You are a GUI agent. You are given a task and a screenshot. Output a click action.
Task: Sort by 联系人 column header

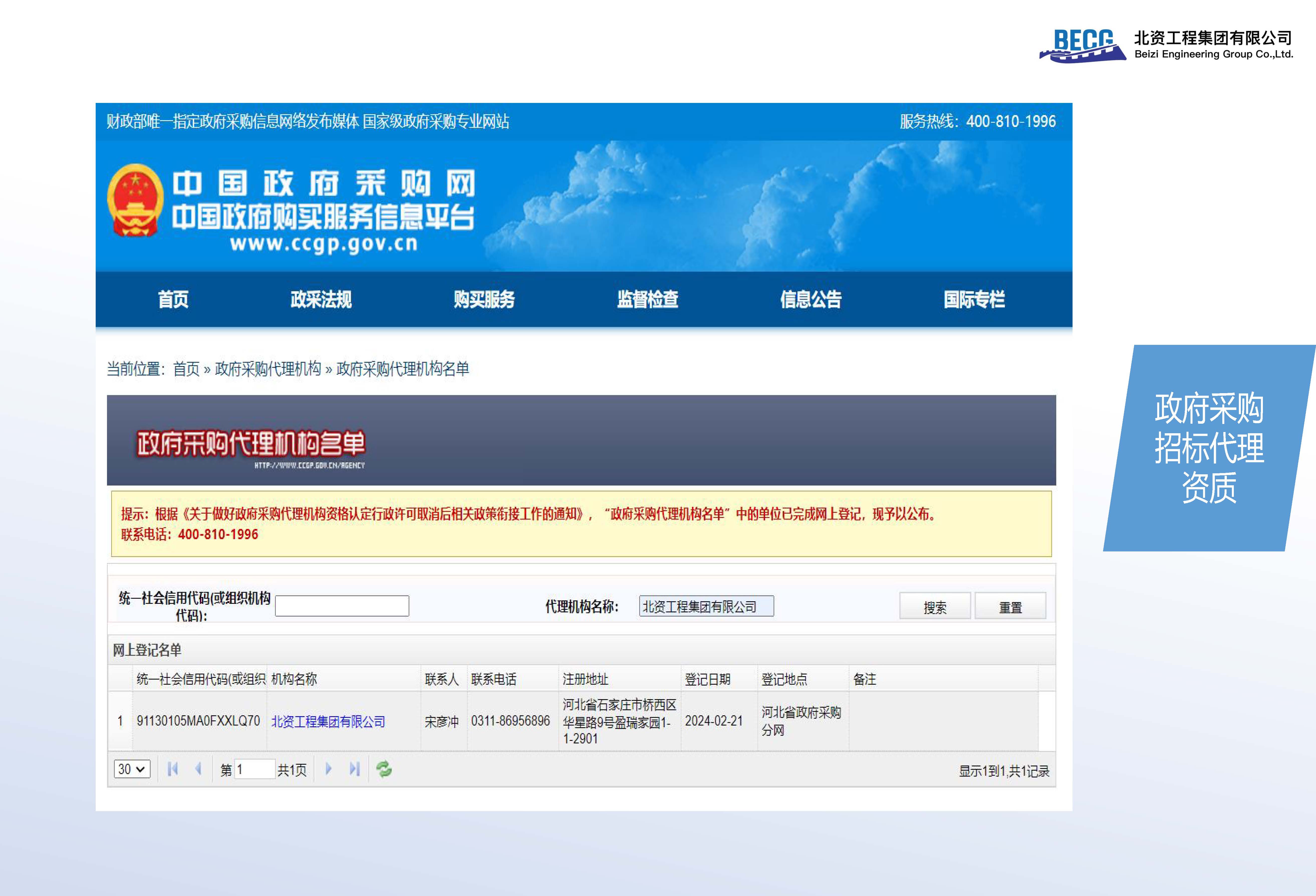click(444, 679)
